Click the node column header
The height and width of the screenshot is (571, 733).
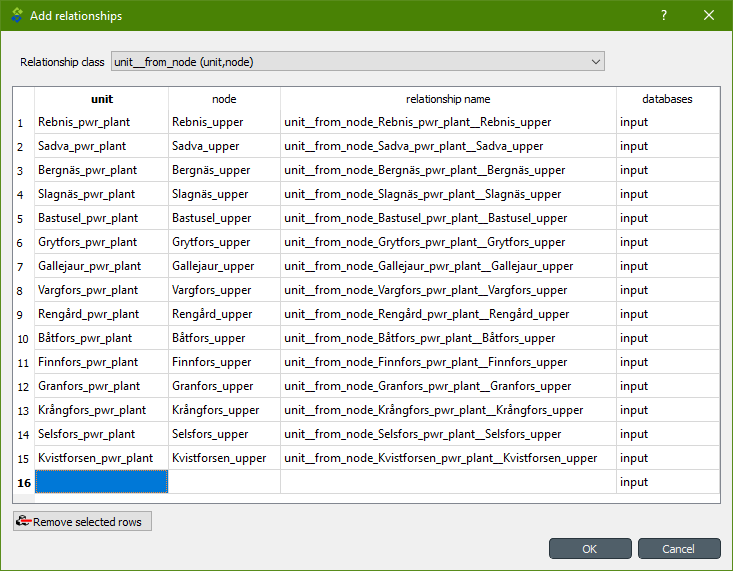point(224,99)
